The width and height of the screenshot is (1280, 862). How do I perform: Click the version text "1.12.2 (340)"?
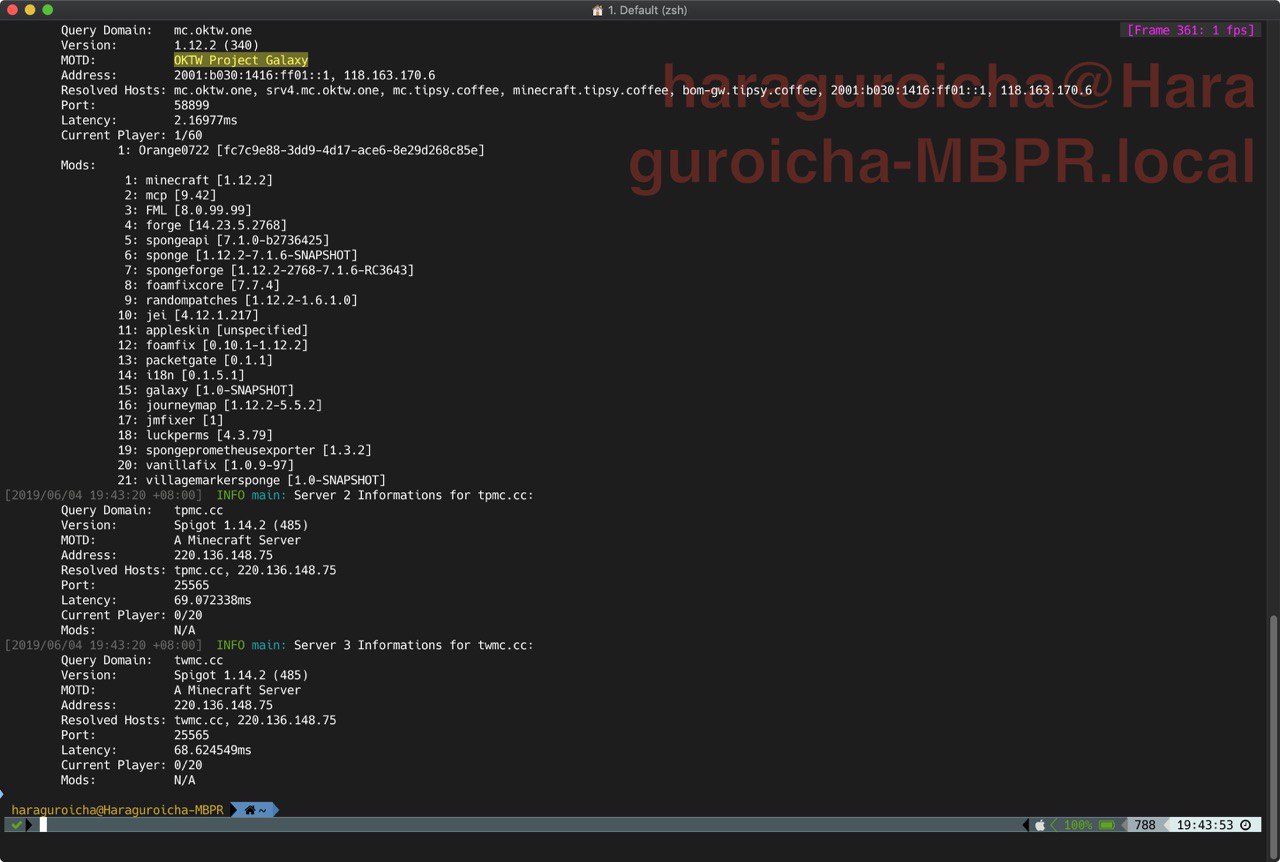click(x=217, y=45)
